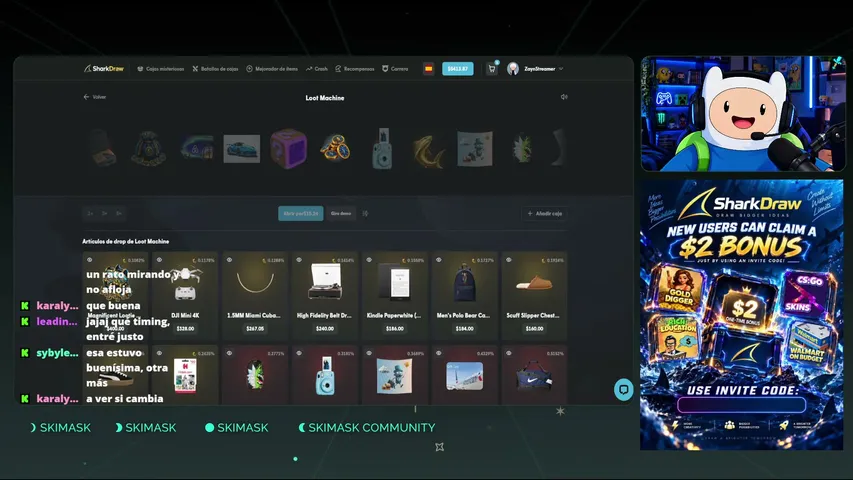Mute the Loot Machine sound
Viewport: 853px width, 480px height.
(x=564, y=97)
